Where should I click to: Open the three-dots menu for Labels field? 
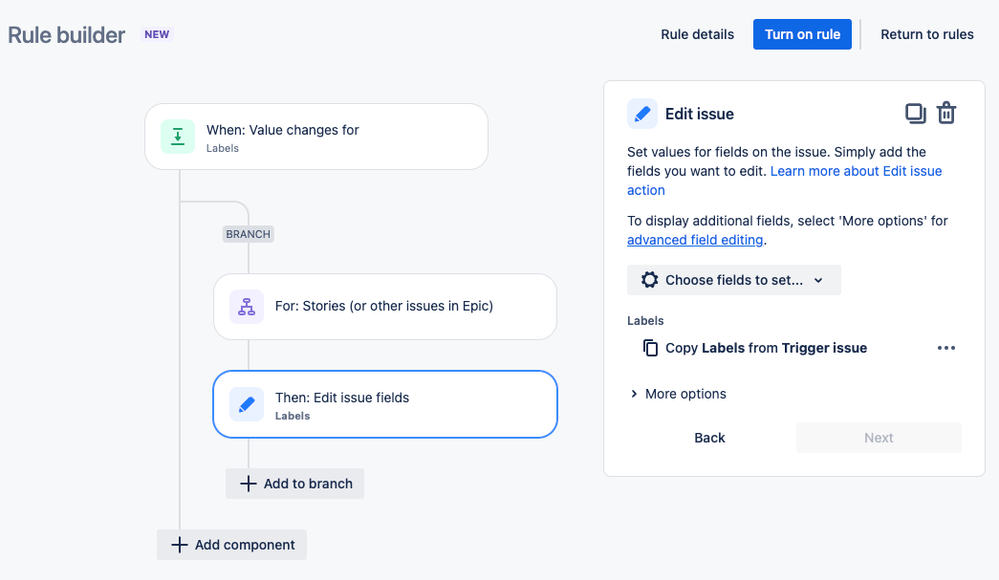[x=946, y=348]
